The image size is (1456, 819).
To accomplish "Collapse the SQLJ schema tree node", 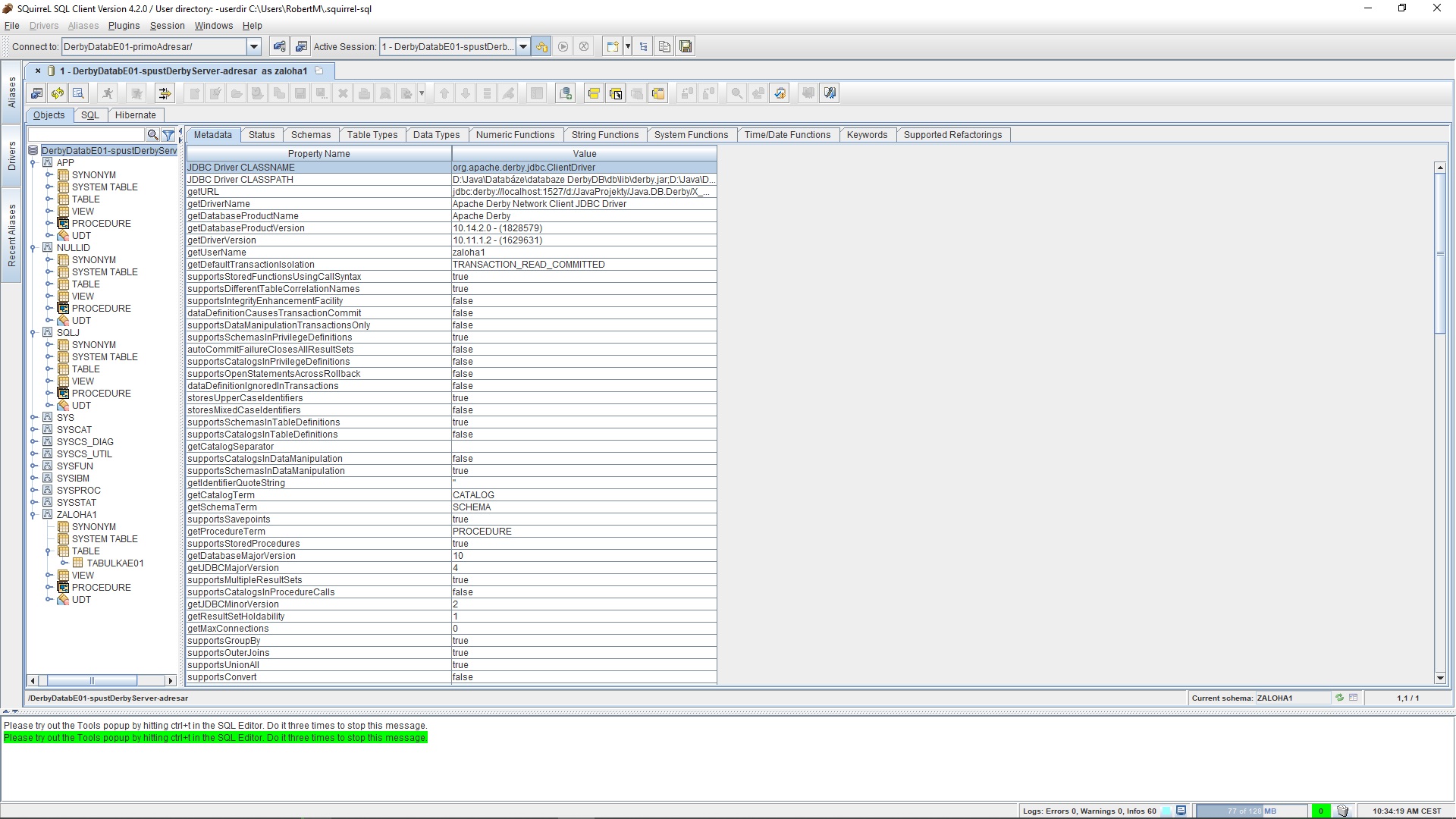I will [33, 332].
